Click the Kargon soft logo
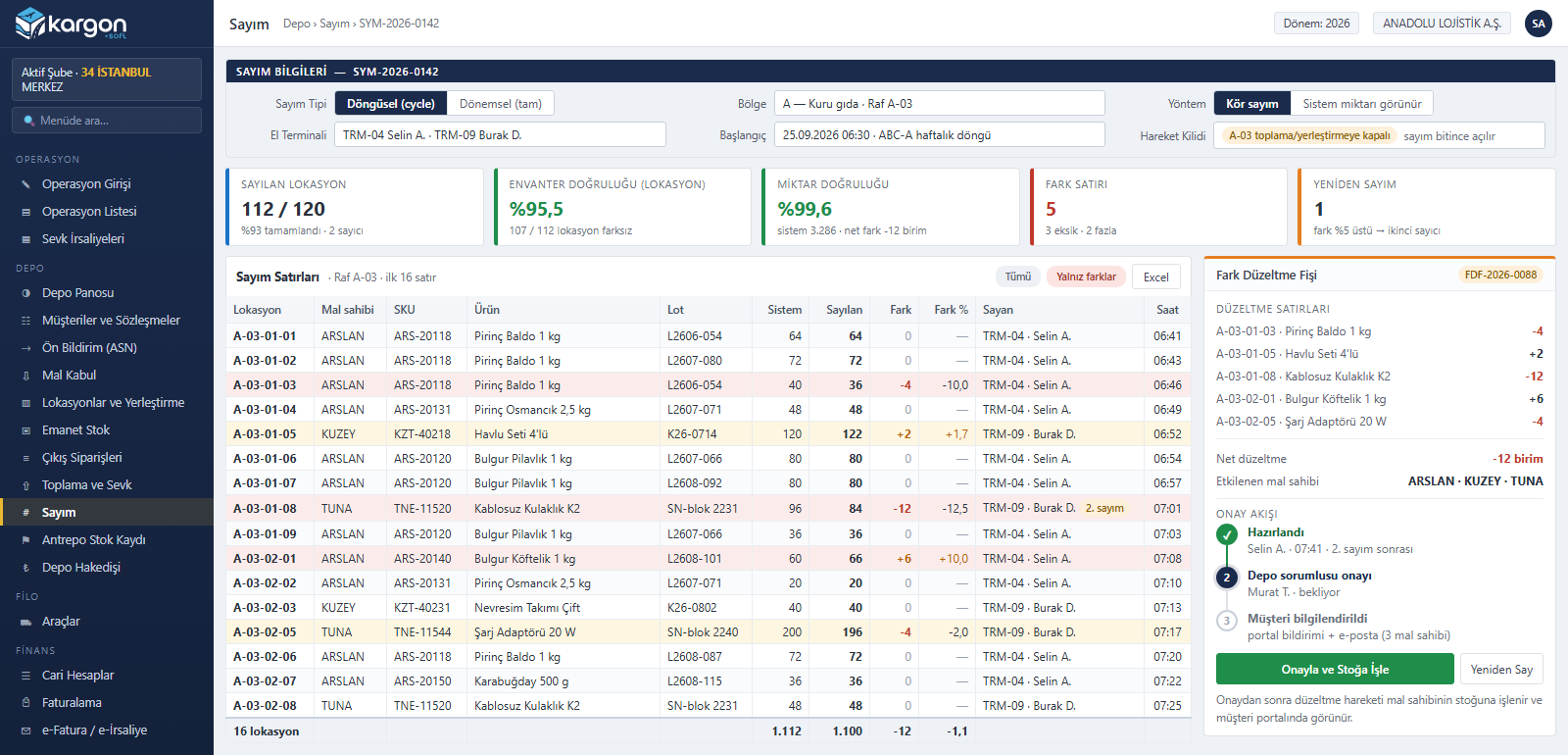The height and width of the screenshot is (755, 1568). 72,24
